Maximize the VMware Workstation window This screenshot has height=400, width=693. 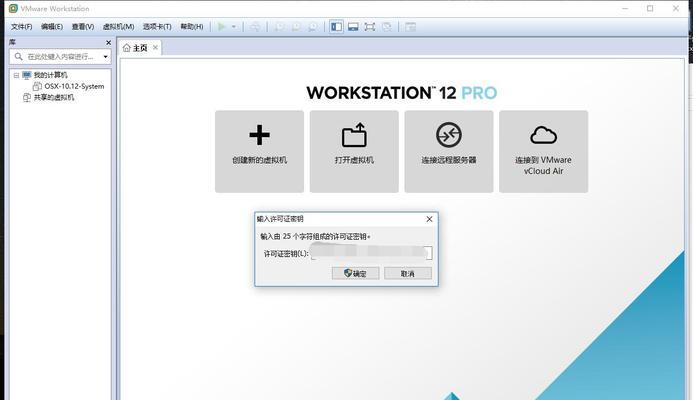pyautogui.click(x=650, y=8)
